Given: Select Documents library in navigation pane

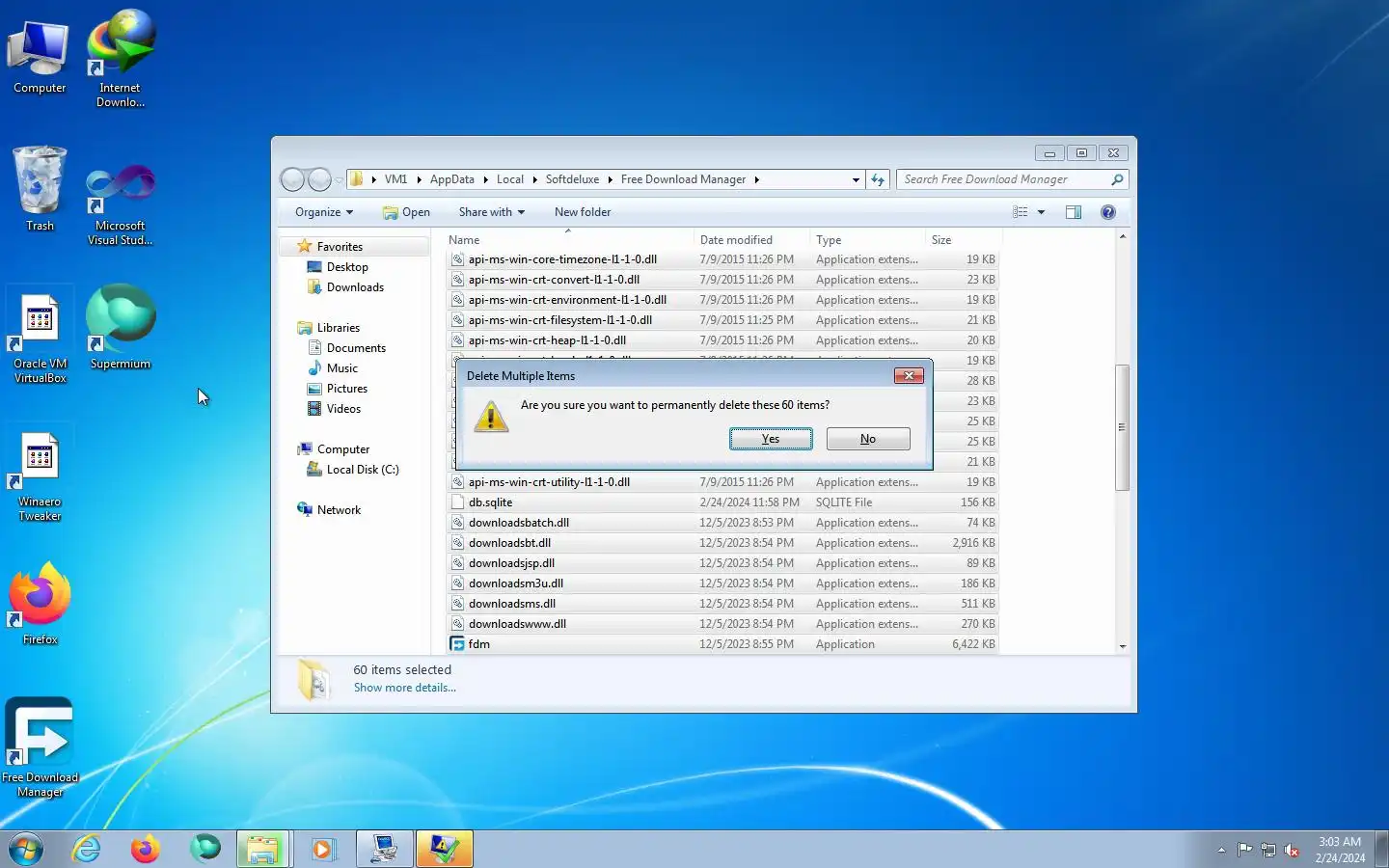Looking at the screenshot, I should [356, 348].
